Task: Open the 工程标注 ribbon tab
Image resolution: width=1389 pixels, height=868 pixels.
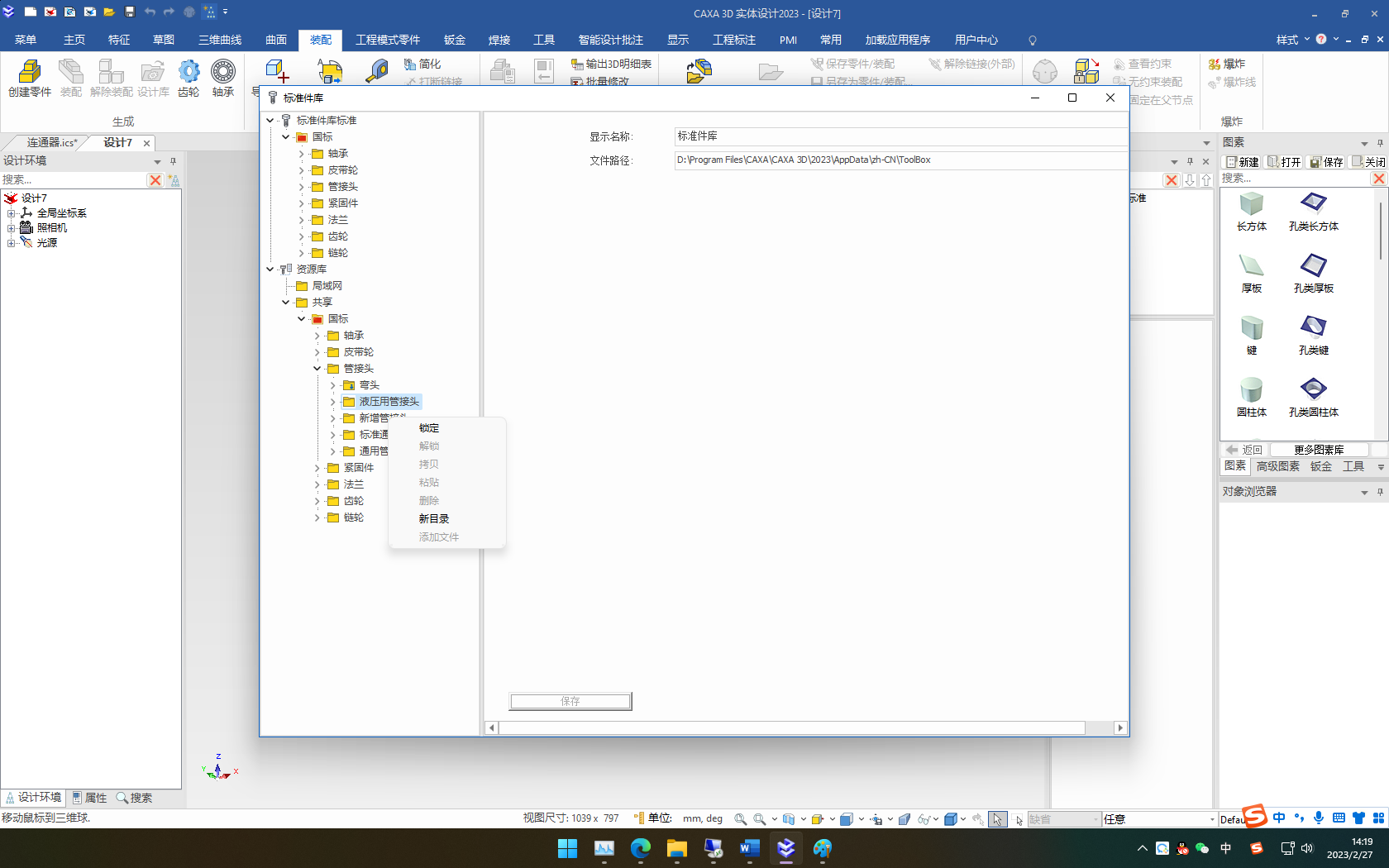Action: (734, 40)
